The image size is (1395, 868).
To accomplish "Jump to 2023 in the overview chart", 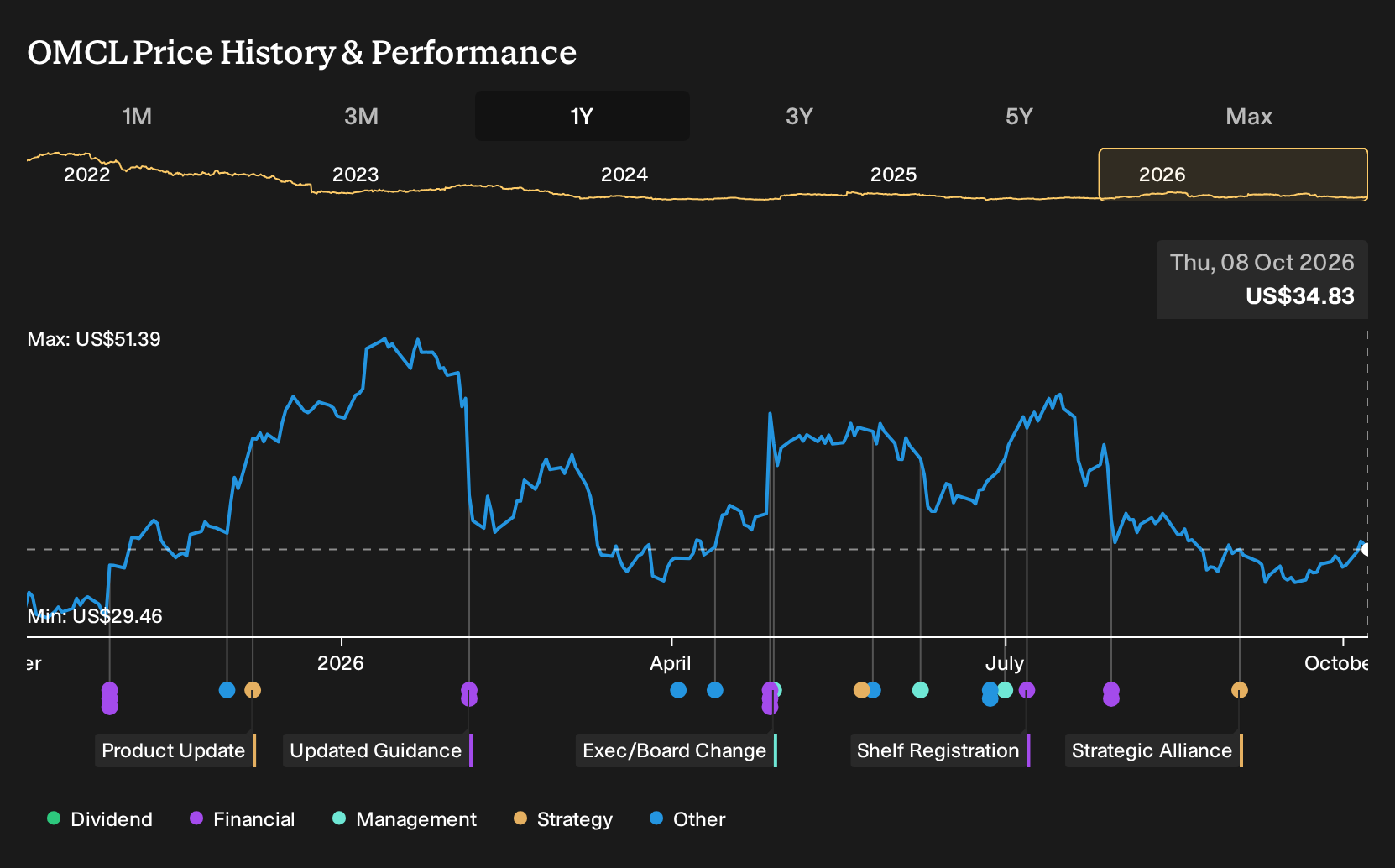I will pos(356,175).
